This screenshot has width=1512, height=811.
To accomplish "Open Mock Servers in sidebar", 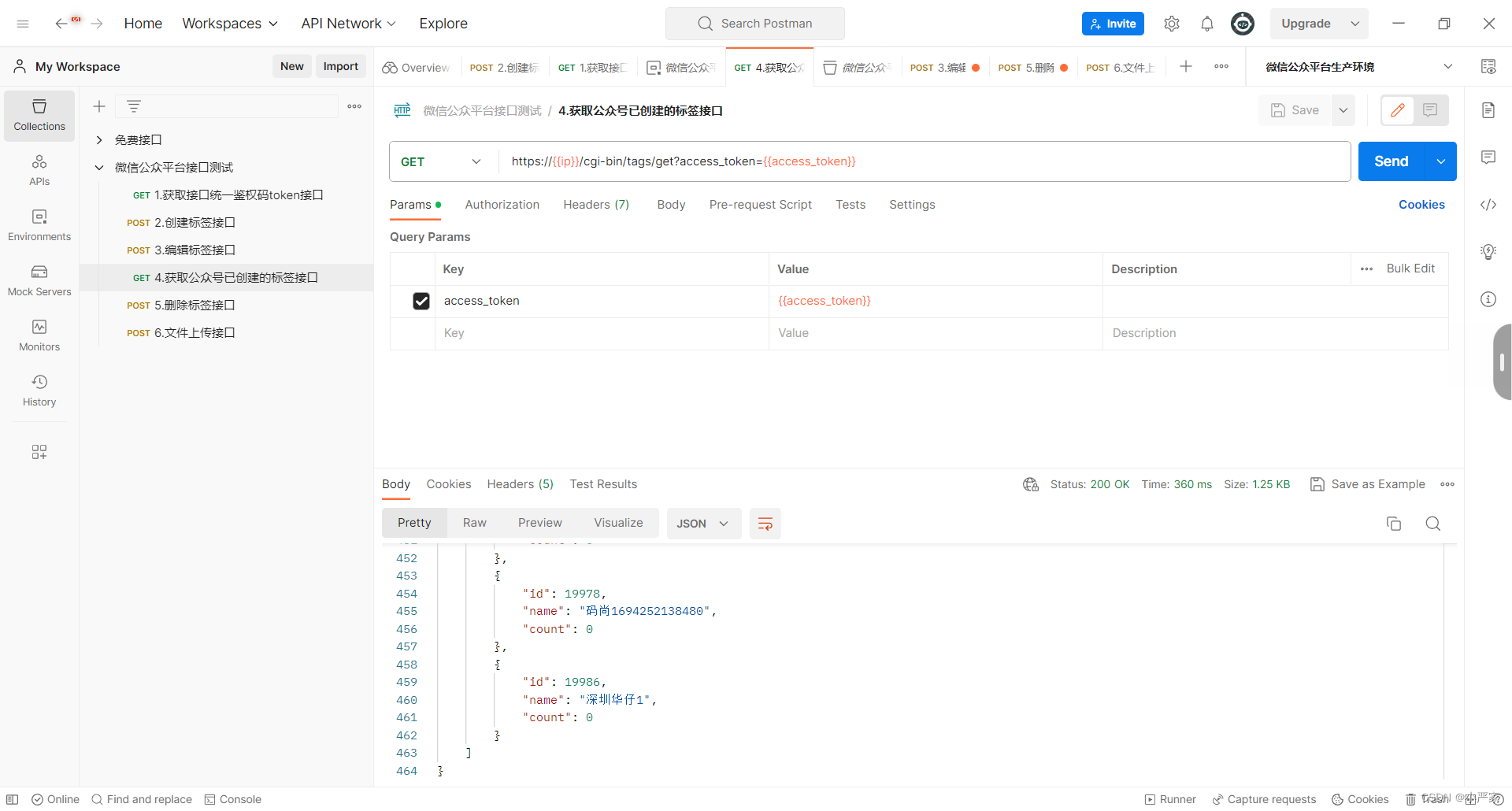I will pos(39,280).
